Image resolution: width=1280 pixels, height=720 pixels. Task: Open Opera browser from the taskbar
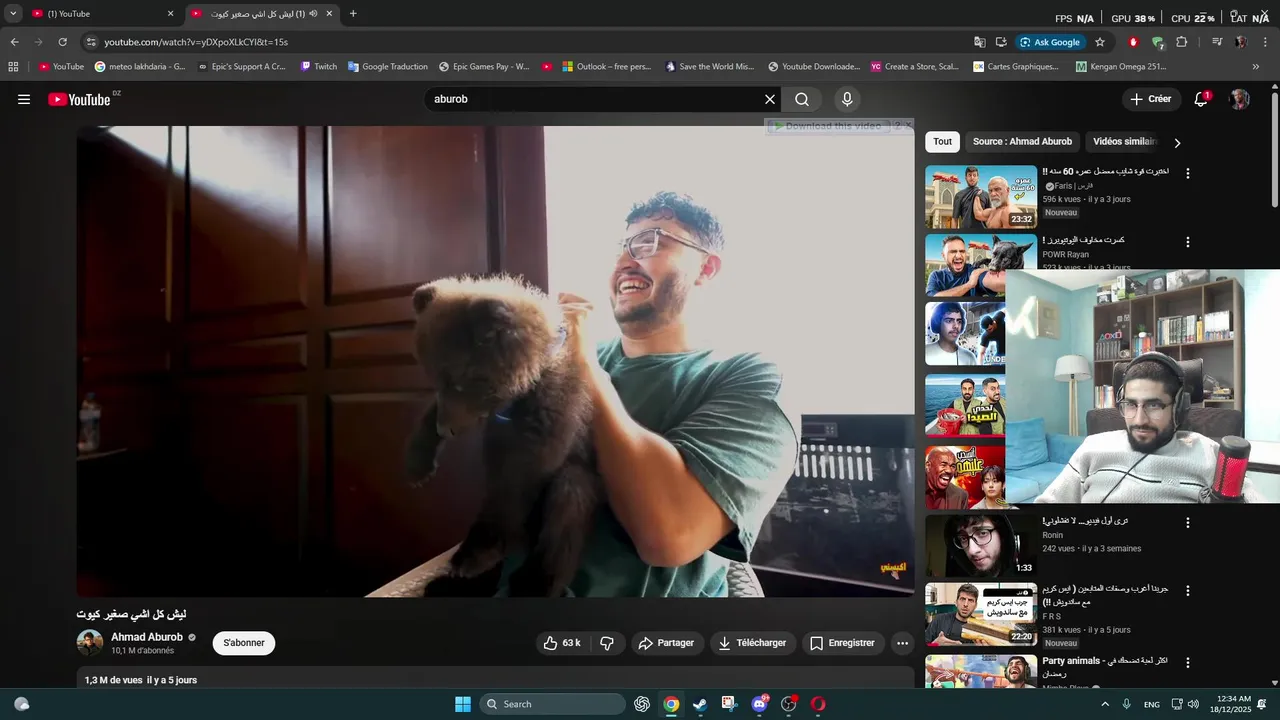(x=818, y=704)
